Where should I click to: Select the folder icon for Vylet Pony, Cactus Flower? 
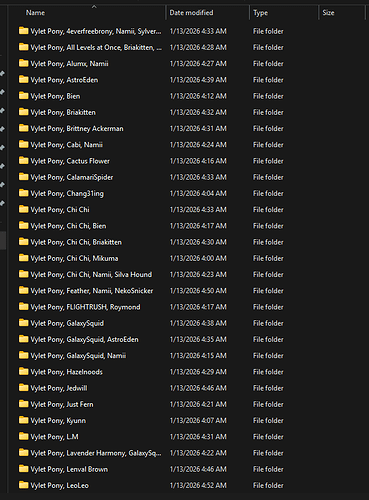click(23, 161)
